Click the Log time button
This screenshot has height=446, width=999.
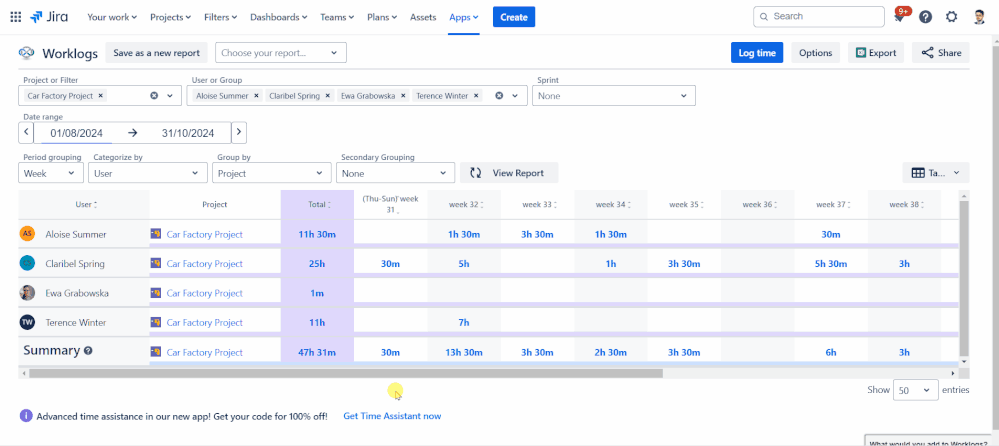(757, 53)
